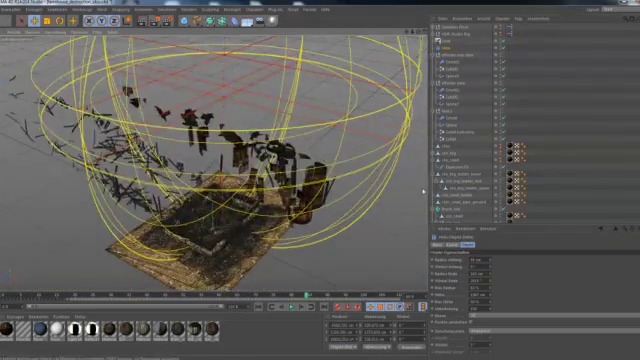Open the Erzeugen main menu
This screenshot has height=360, width=640.
coord(34,9)
